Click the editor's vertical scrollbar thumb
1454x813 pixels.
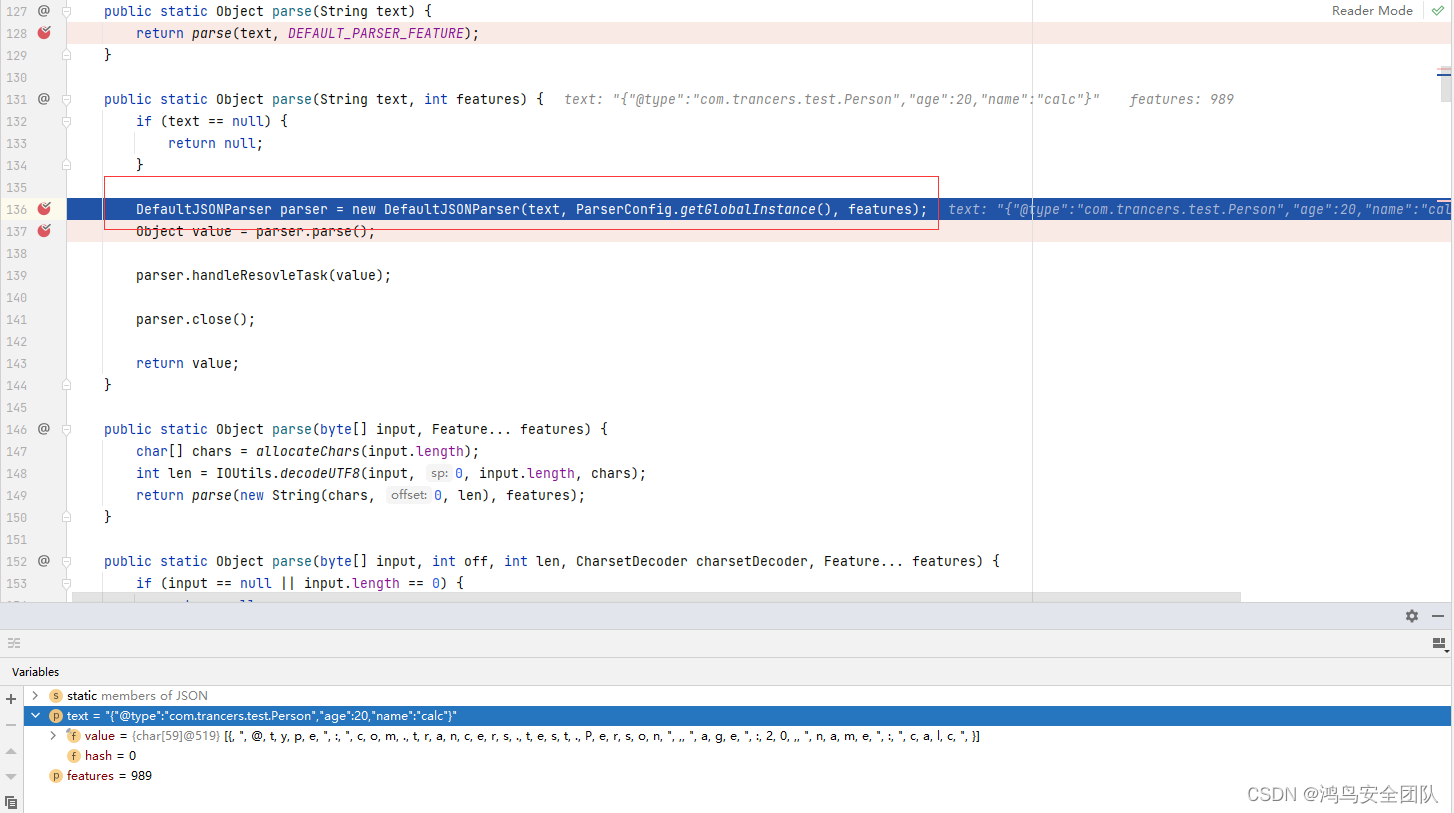point(1446,86)
